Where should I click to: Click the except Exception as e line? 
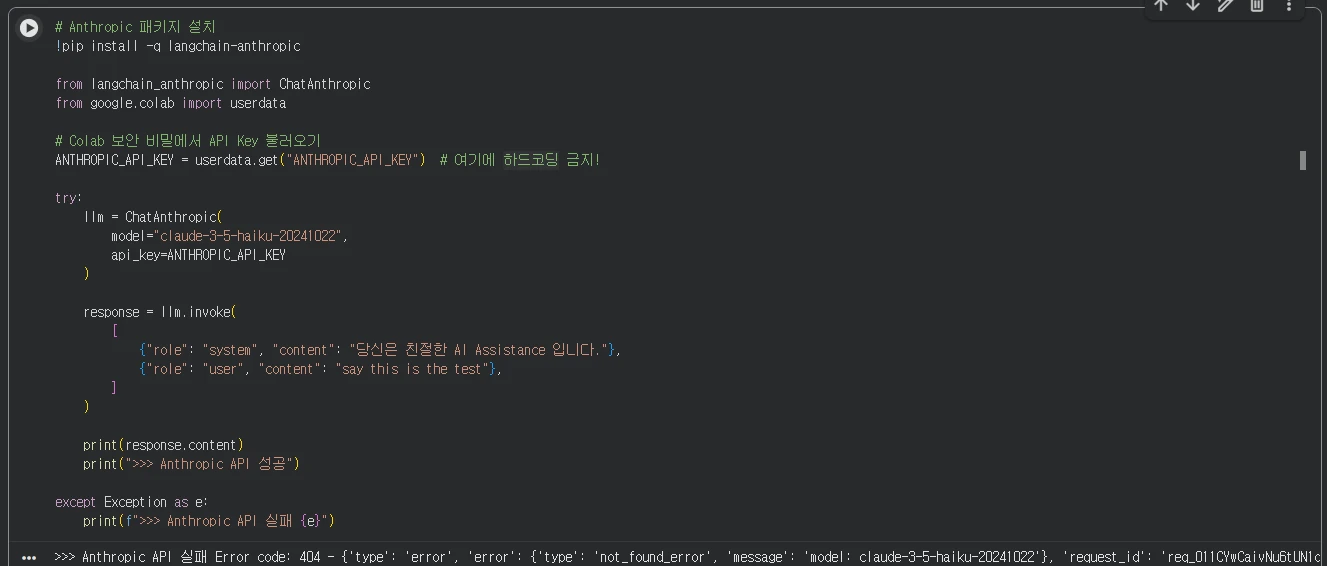click(132, 502)
